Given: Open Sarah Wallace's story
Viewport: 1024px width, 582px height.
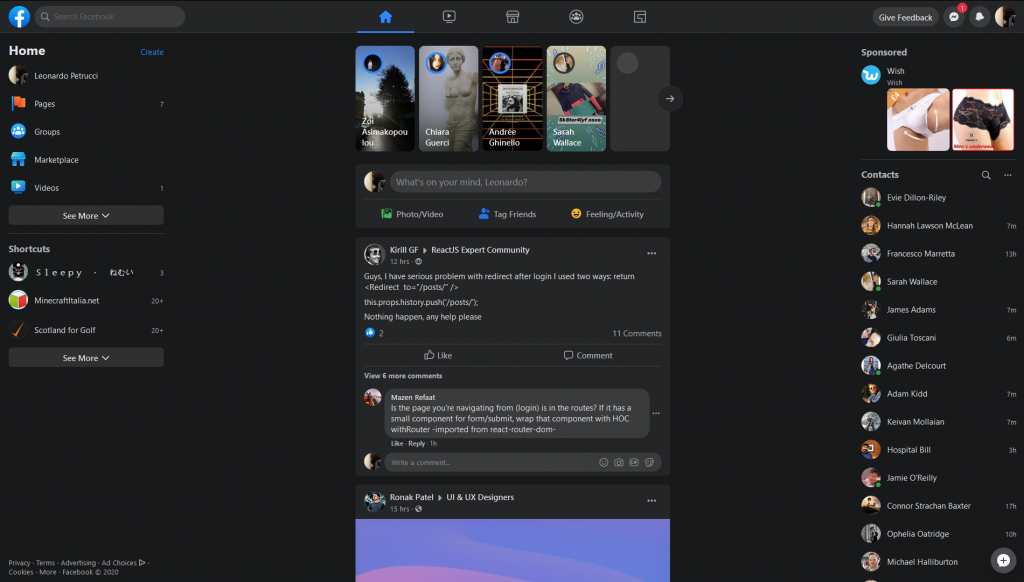Looking at the screenshot, I should click(576, 98).
